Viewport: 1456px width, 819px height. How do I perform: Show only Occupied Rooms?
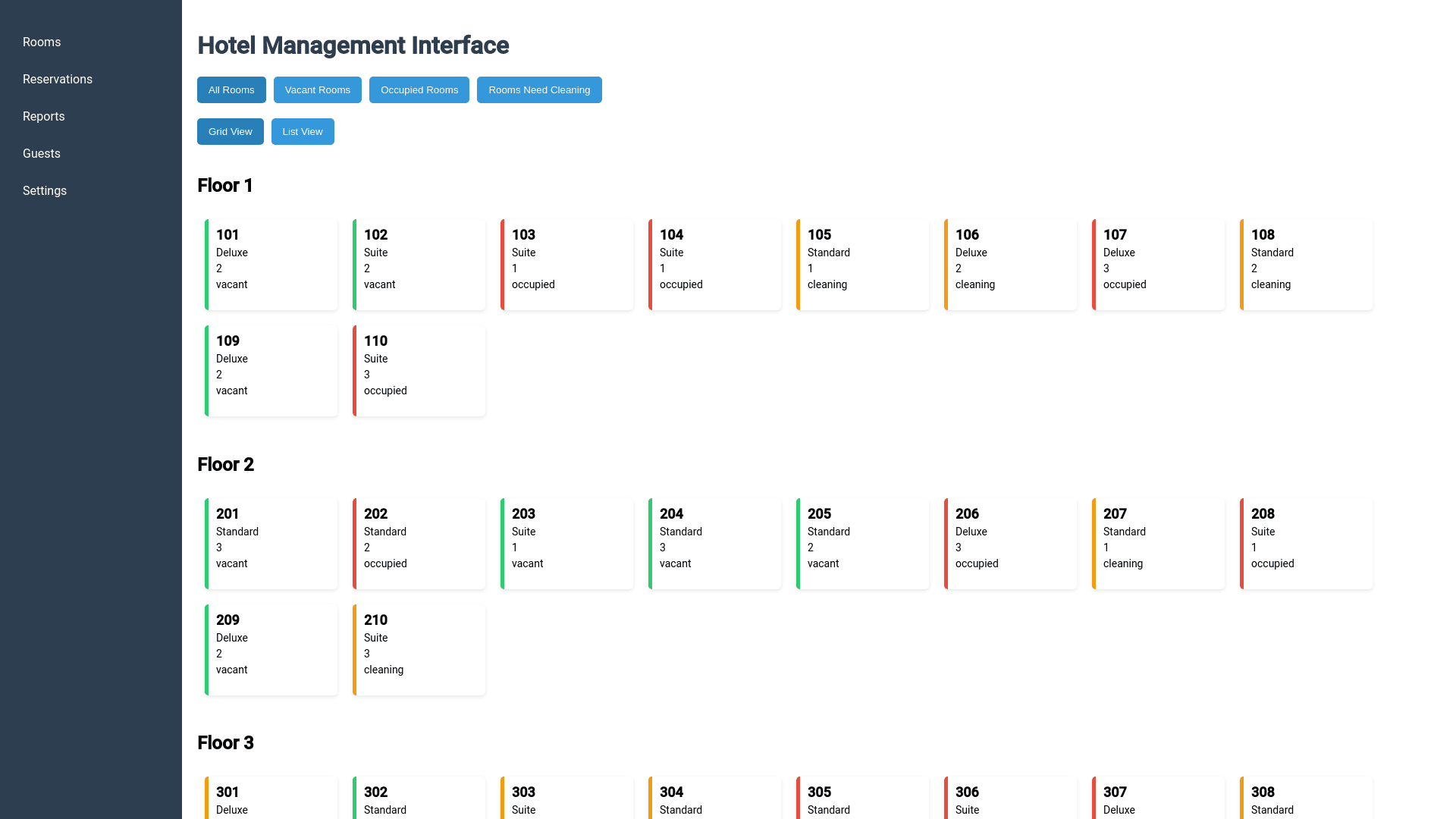point(419,90)
